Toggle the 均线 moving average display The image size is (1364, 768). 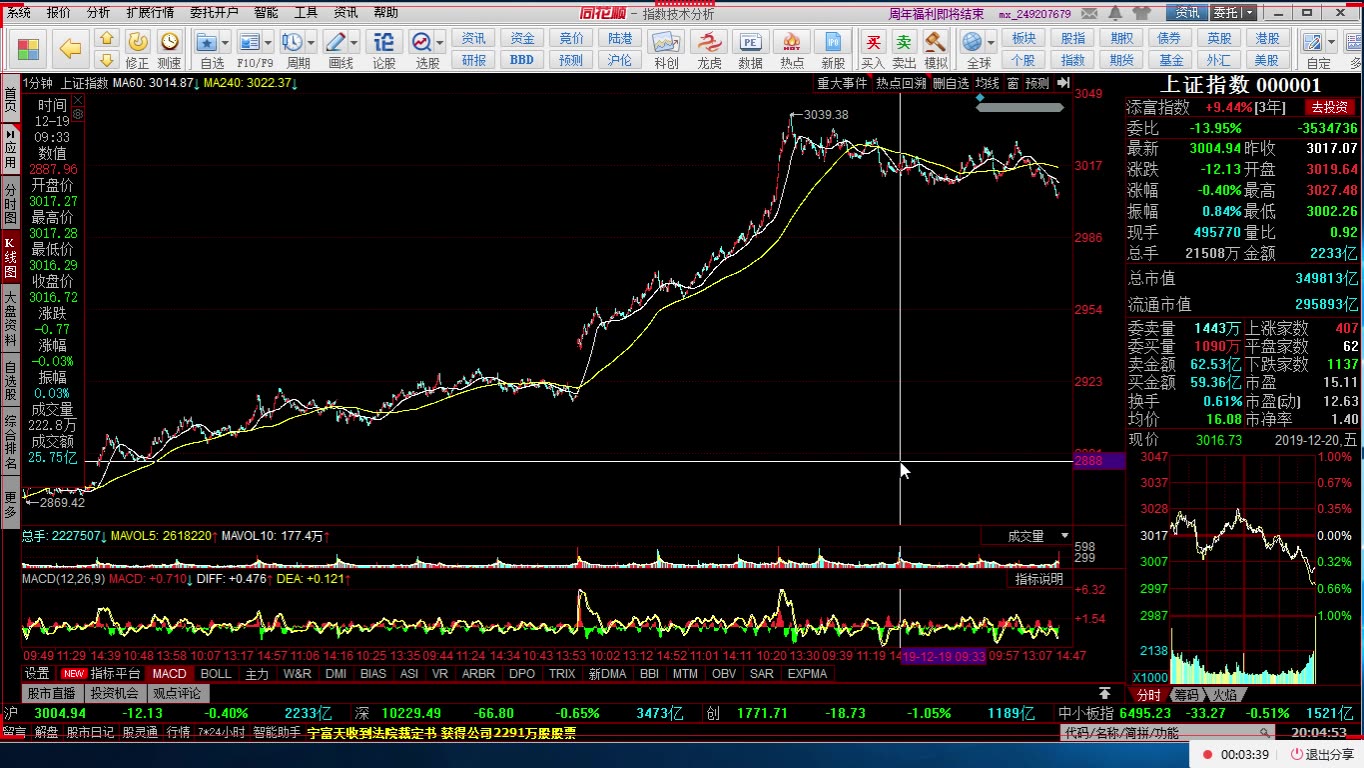click(988, 84)
